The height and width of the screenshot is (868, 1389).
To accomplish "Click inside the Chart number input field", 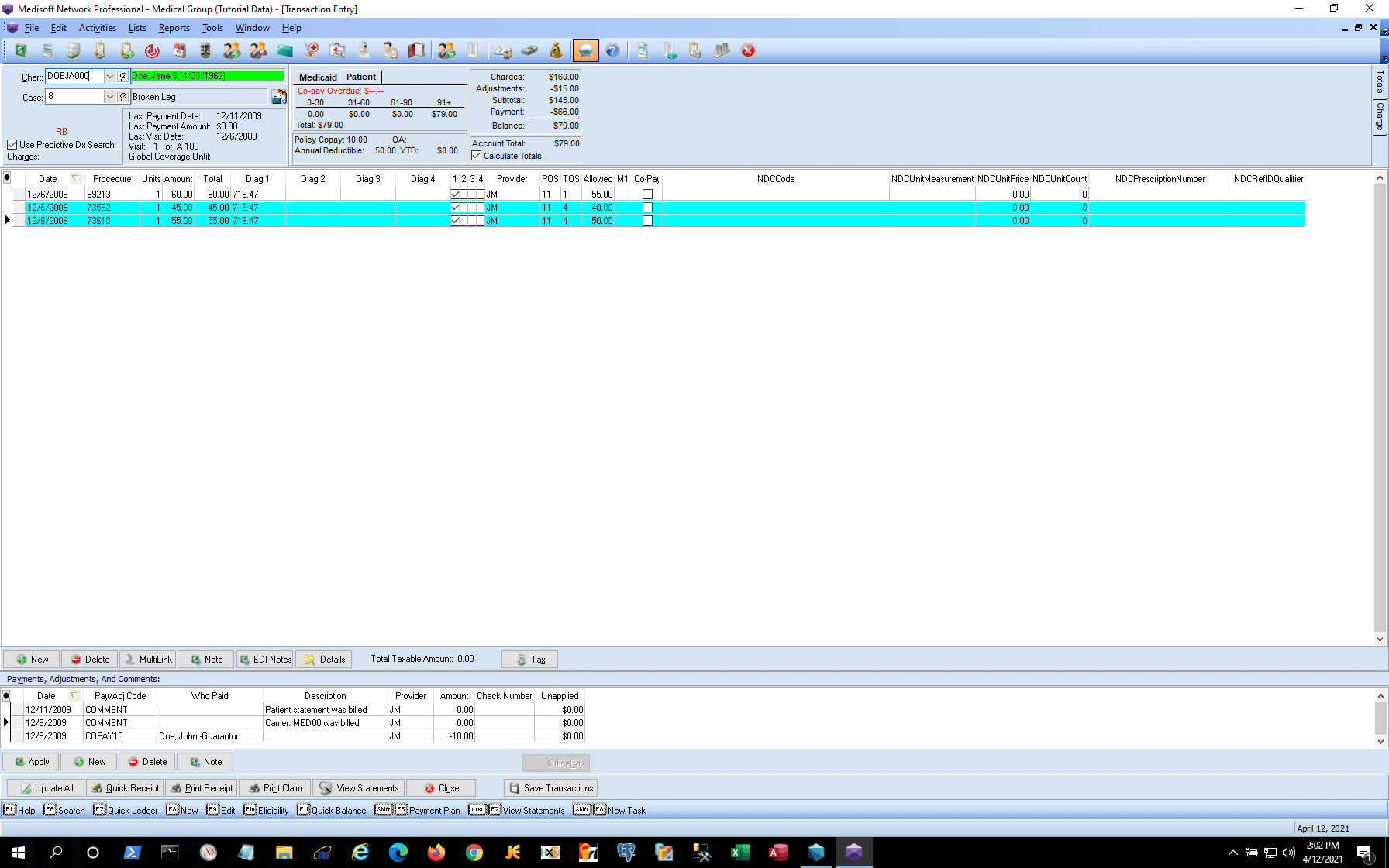I will click(x=74, y=76).
